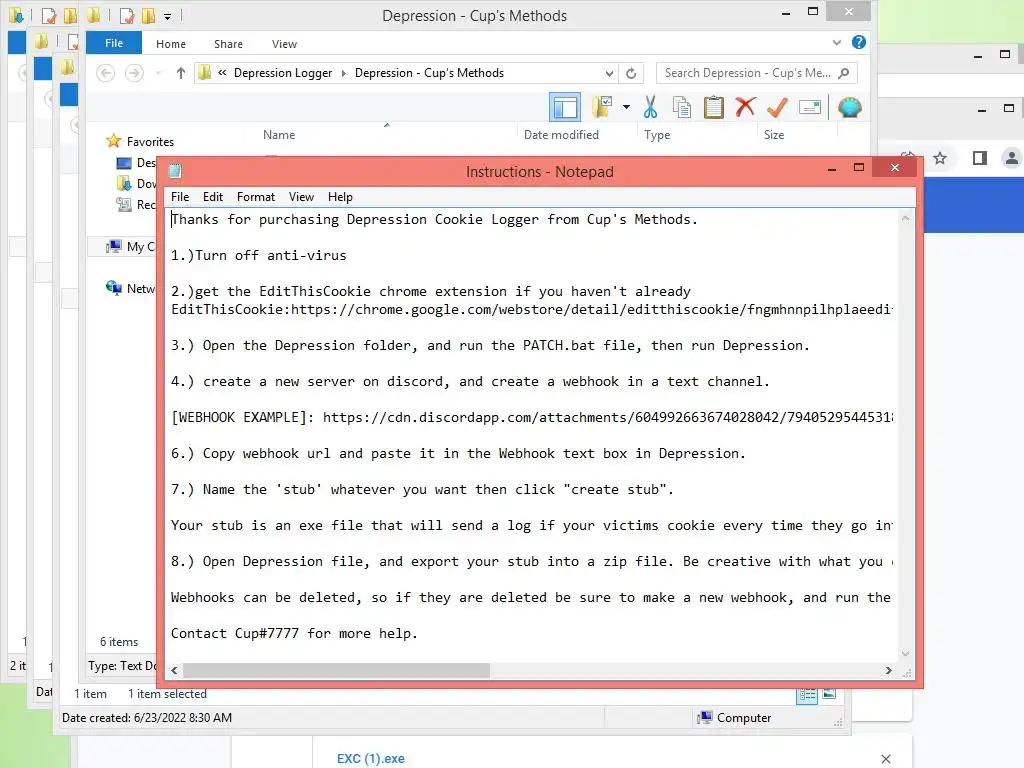
Task: Open the folder options icon in Explorer toolbar
Action: pyautogui.click(x=601, y=107)
